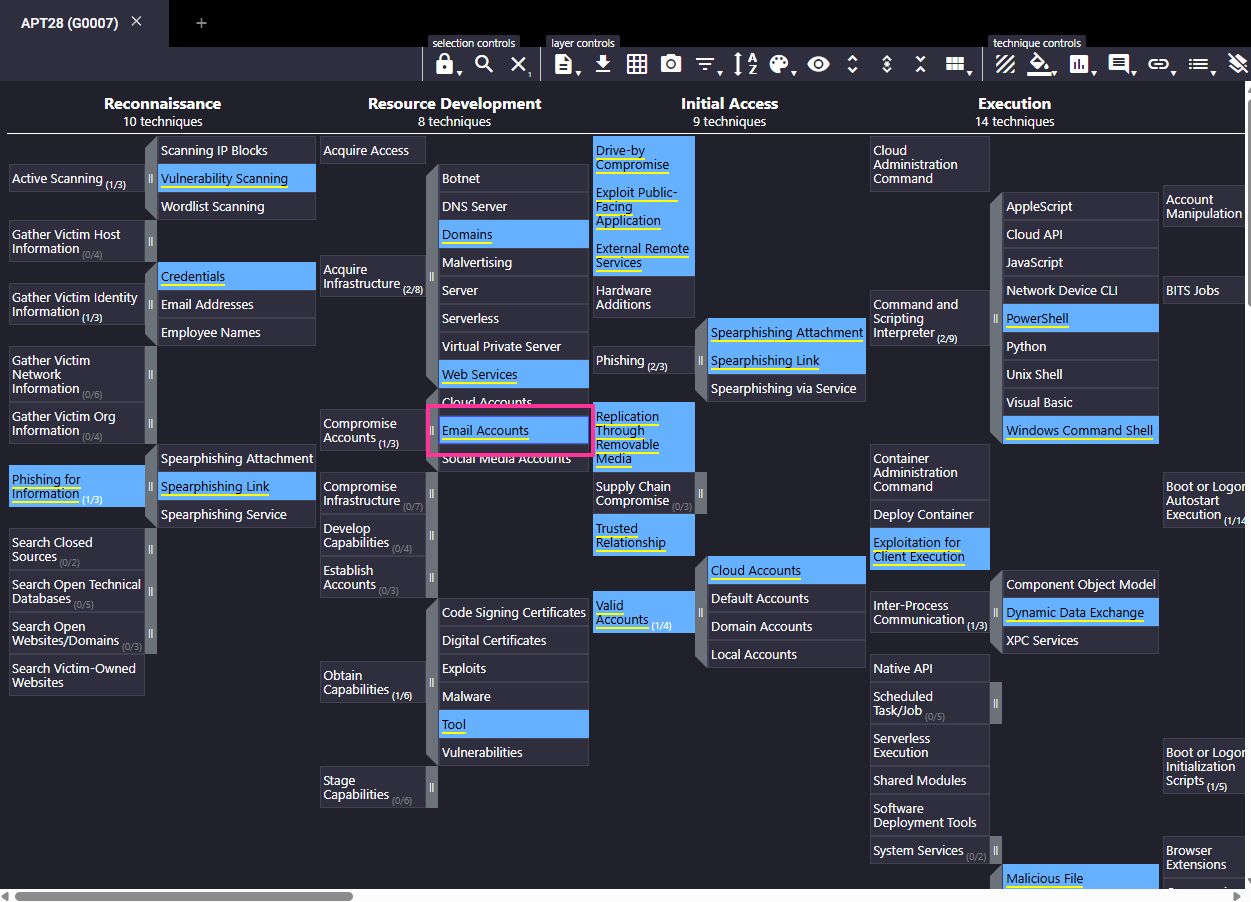Toggle enabled state of selected technique
Screen dimensions: 1251x902
click(x=1006, y=64)
